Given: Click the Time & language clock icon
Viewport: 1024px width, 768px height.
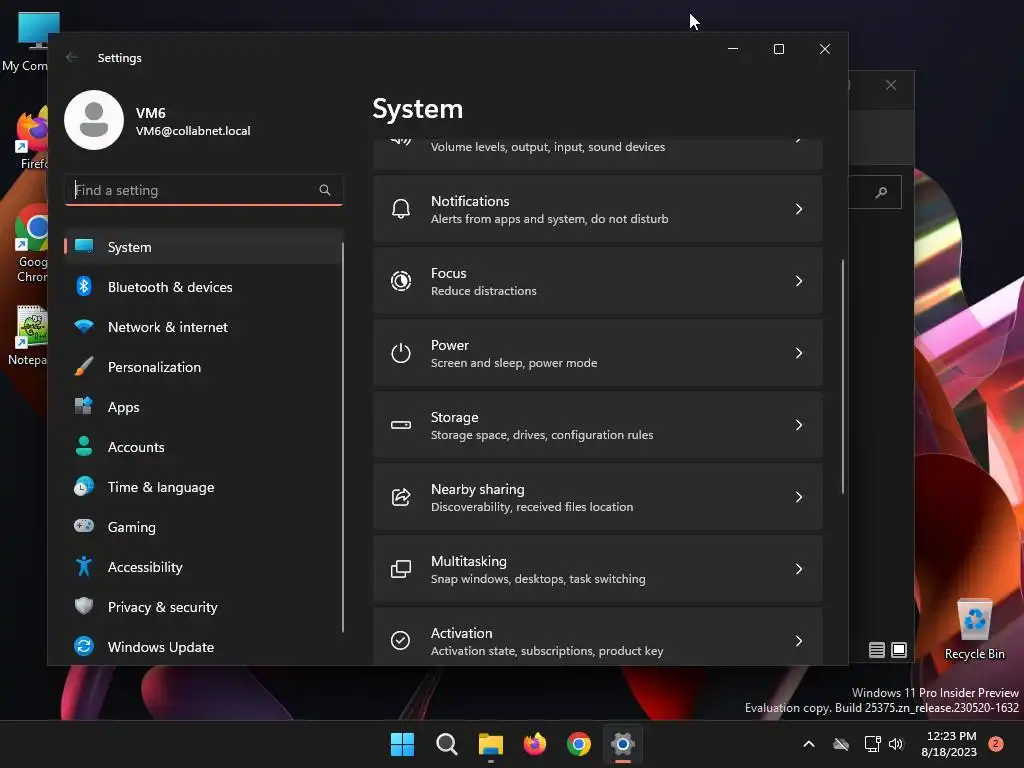Looking at the screenshot, I should (x=84, y=487).
